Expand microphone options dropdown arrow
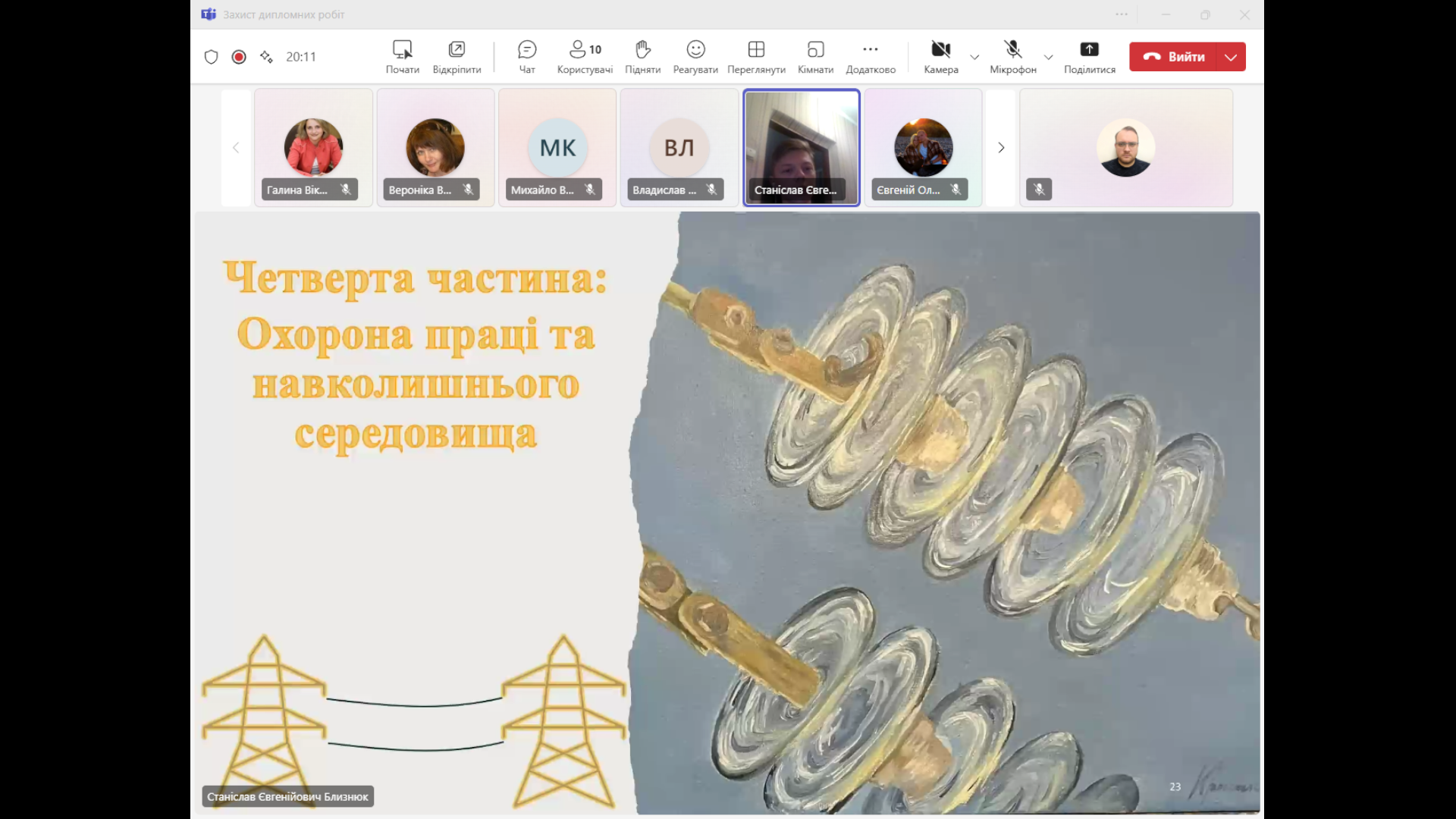 tap(1048, 57)
